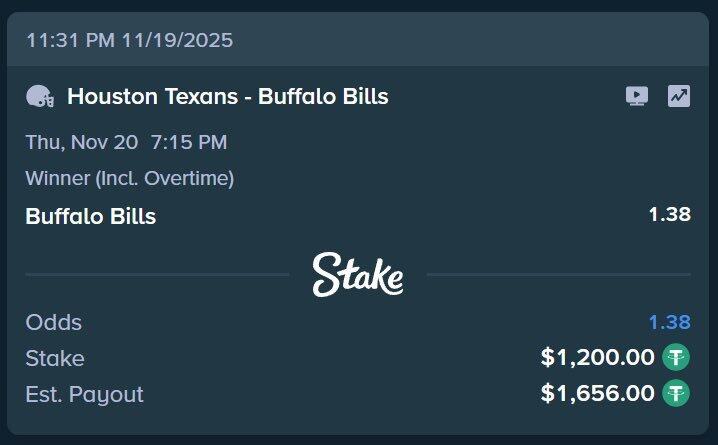The width and height of the screenshot is (718, 445).
Task: Click the divider line left of Stake logo
Action: 157,274
